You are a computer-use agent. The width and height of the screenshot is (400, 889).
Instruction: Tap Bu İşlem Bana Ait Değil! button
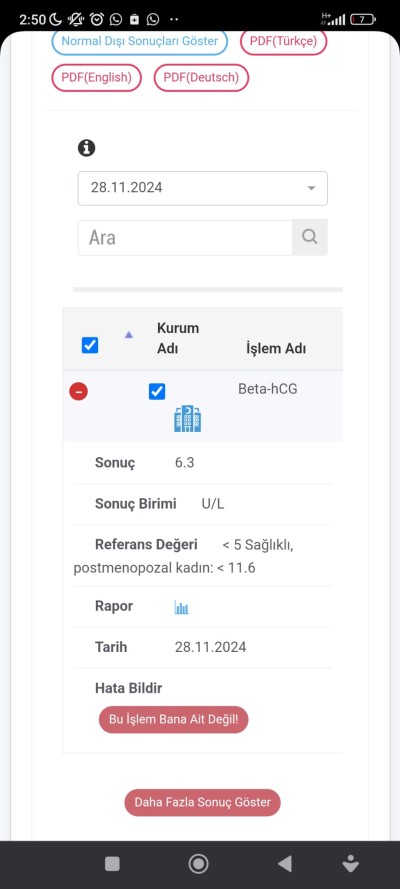pyautogui.click(x=173, y=719)
